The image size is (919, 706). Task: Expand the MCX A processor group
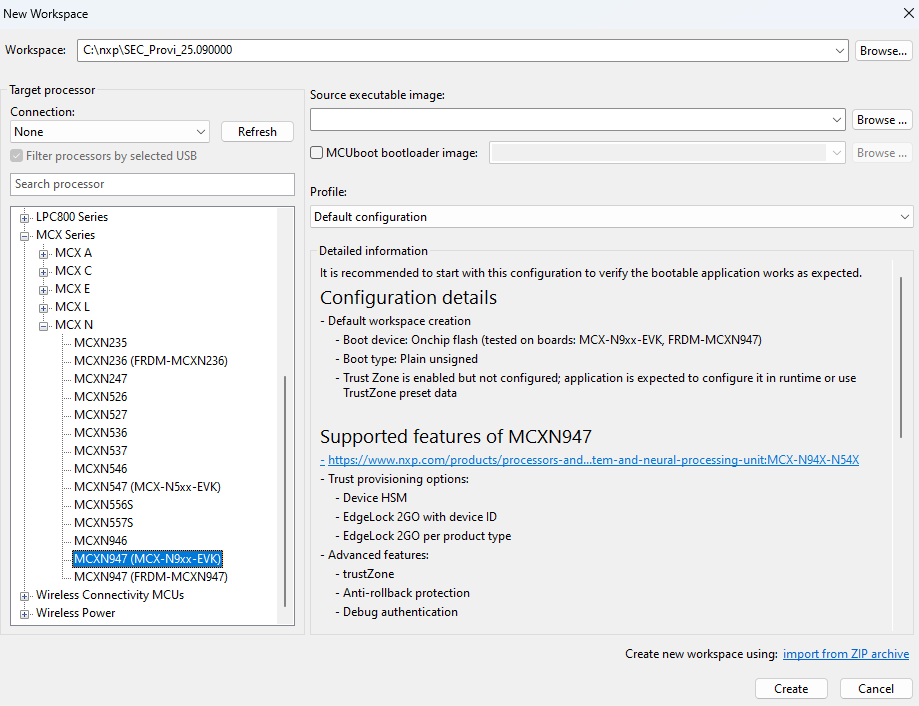point(44,253)
